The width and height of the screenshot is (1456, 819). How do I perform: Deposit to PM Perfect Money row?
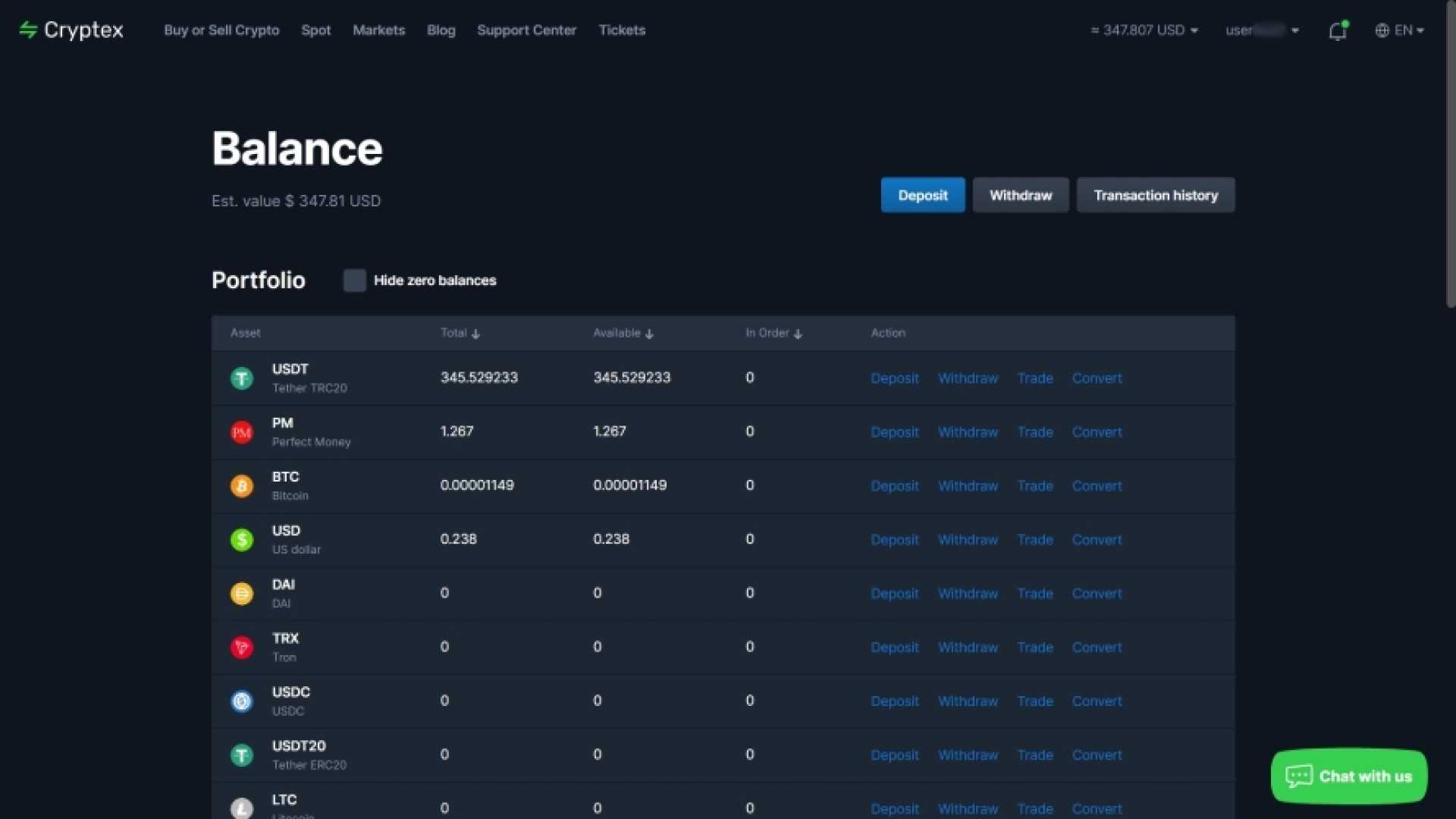pyautogui.click(x=894, y=431)
